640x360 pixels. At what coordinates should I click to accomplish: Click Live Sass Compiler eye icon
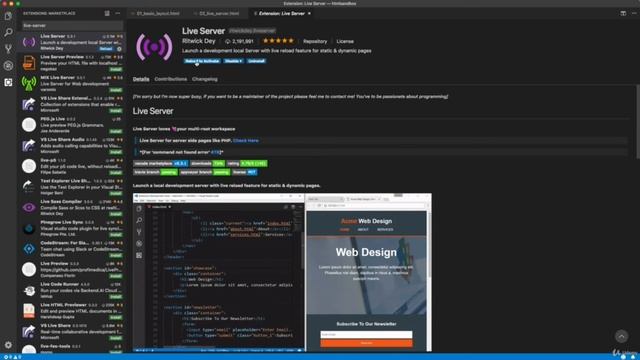click(x=29, y=208)
